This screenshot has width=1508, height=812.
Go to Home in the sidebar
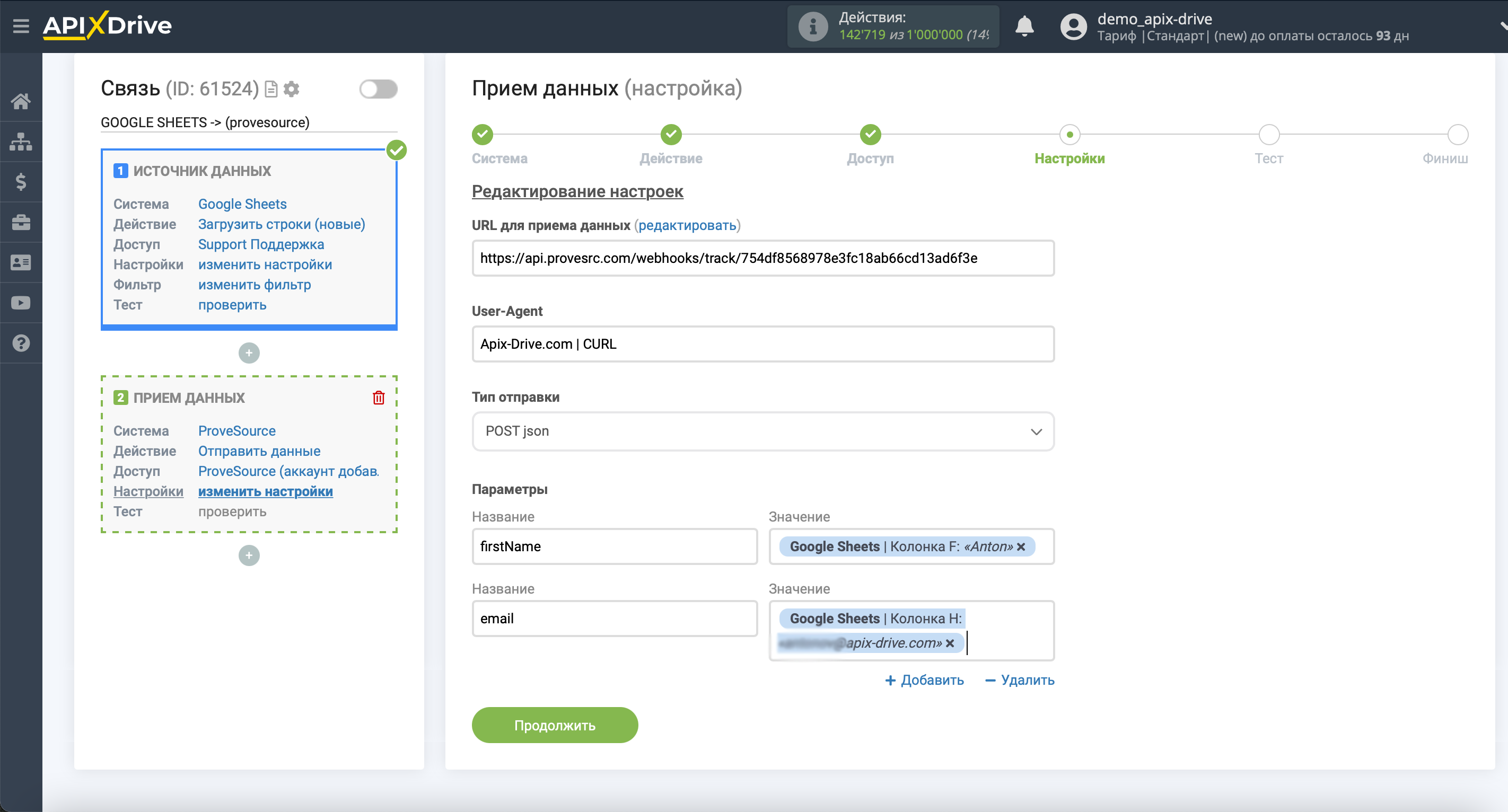coord(21,101)
